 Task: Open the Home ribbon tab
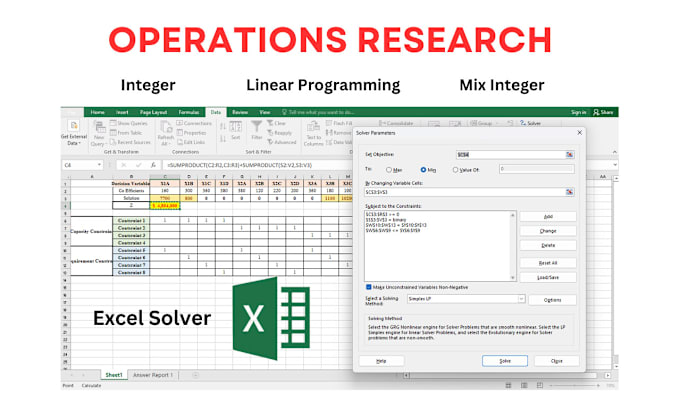tap(98, 112)
